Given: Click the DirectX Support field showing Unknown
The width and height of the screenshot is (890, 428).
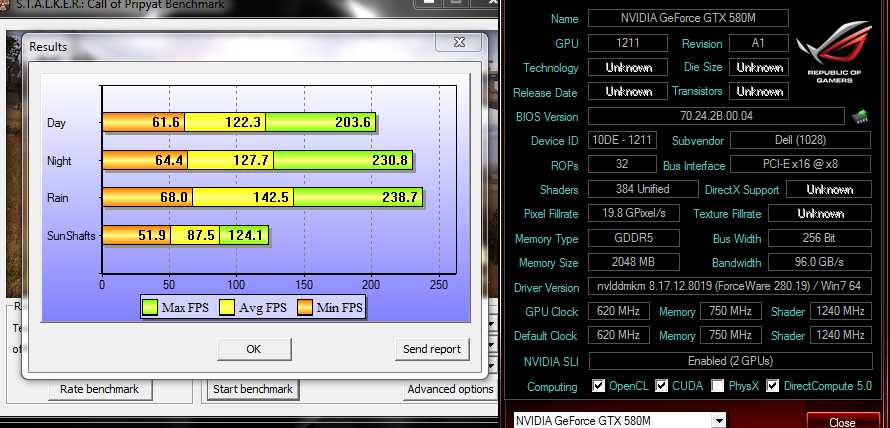Looking at the screenshot, I should tap(829, 189).
